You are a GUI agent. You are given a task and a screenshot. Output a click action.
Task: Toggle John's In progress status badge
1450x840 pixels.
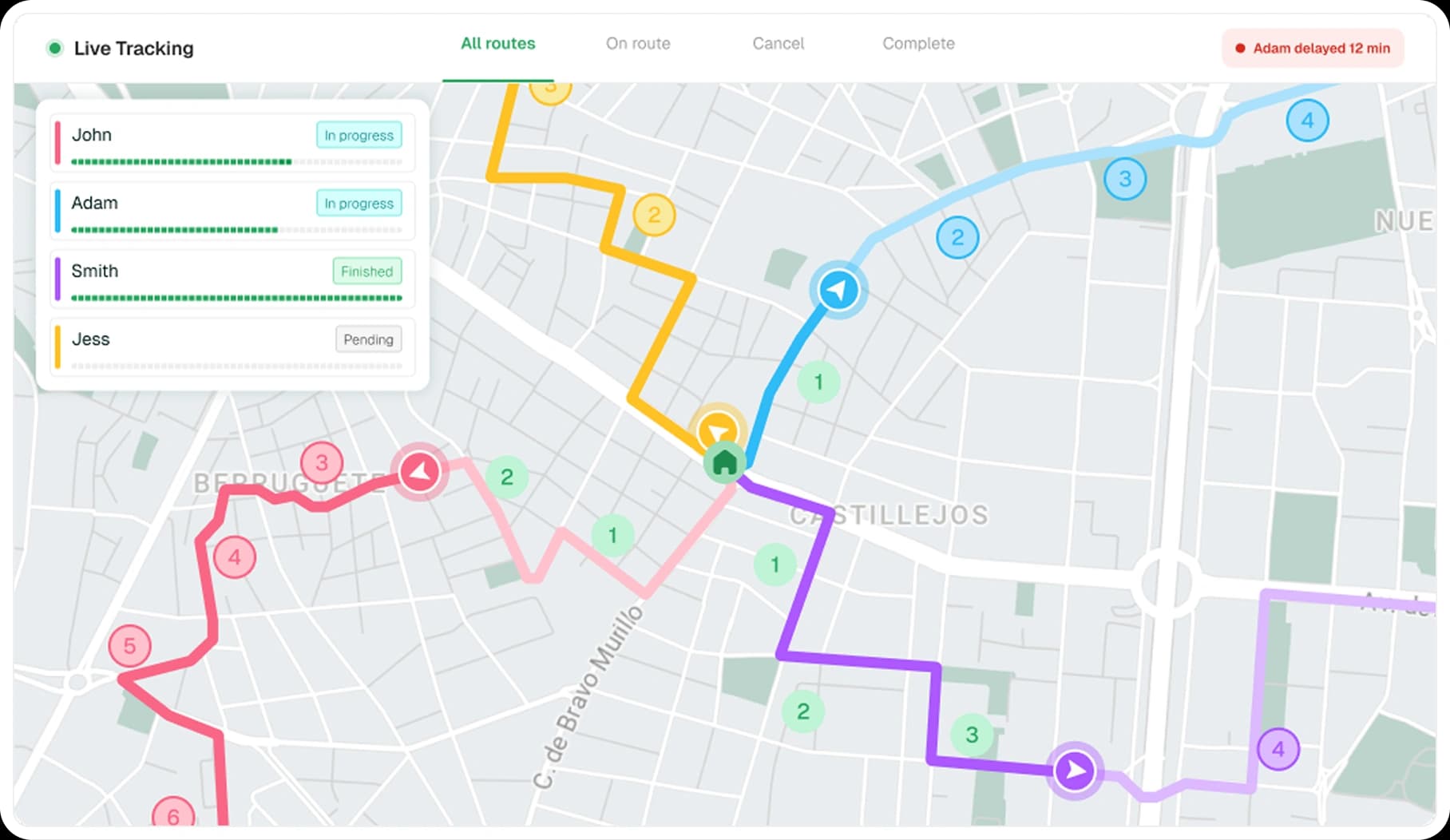pos(359,136)
